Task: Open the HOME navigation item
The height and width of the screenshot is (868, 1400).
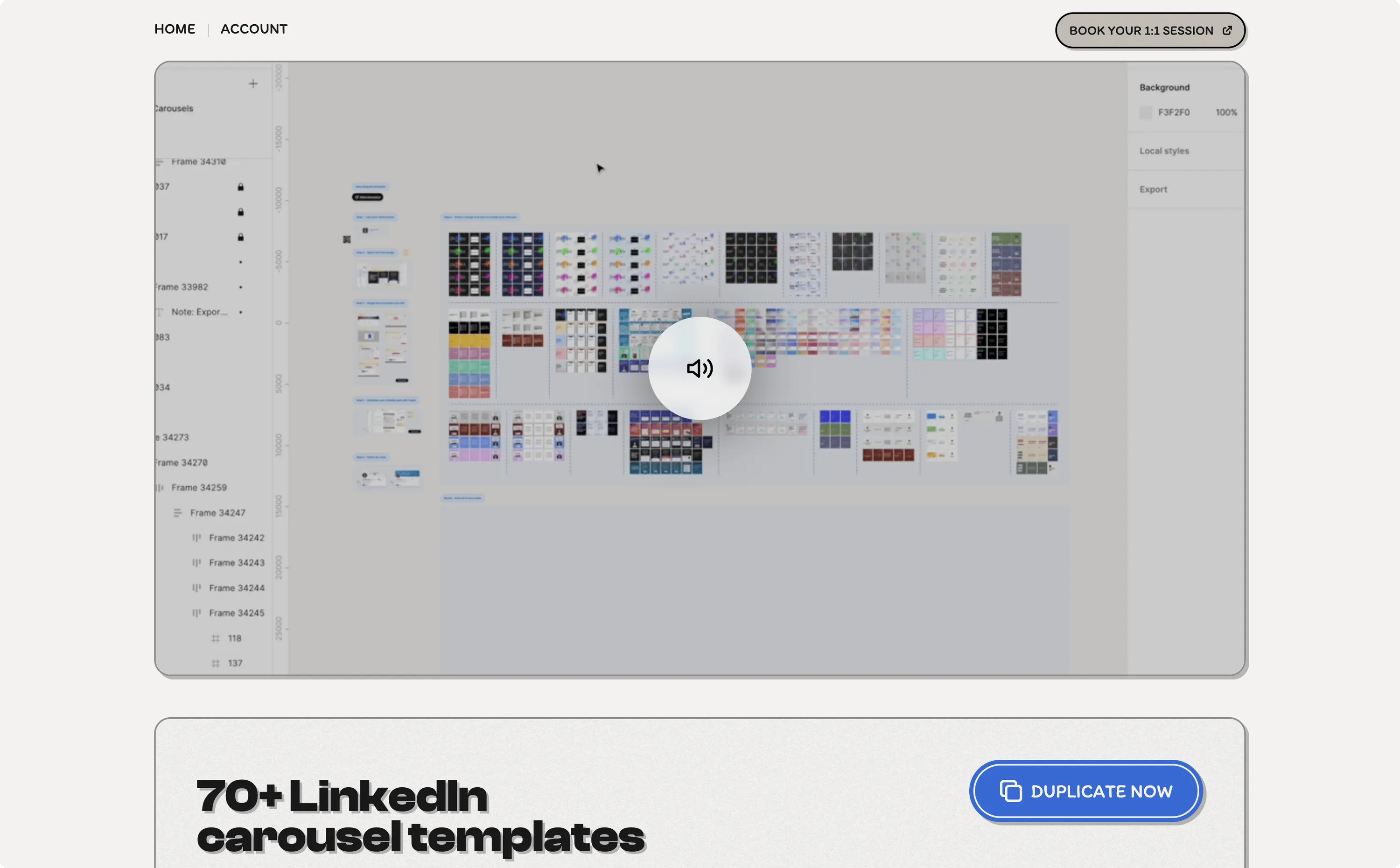Action: coord(175,29)
